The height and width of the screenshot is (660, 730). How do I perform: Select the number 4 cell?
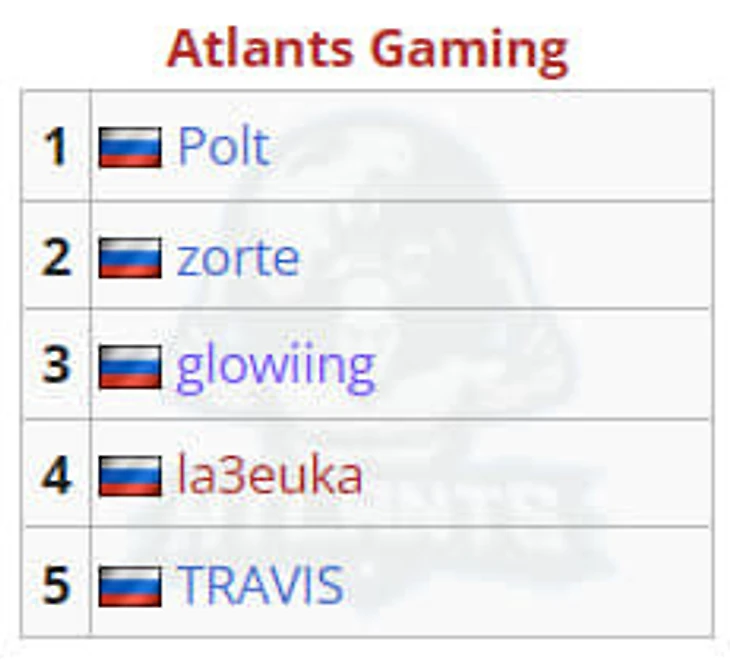(56, 473)
